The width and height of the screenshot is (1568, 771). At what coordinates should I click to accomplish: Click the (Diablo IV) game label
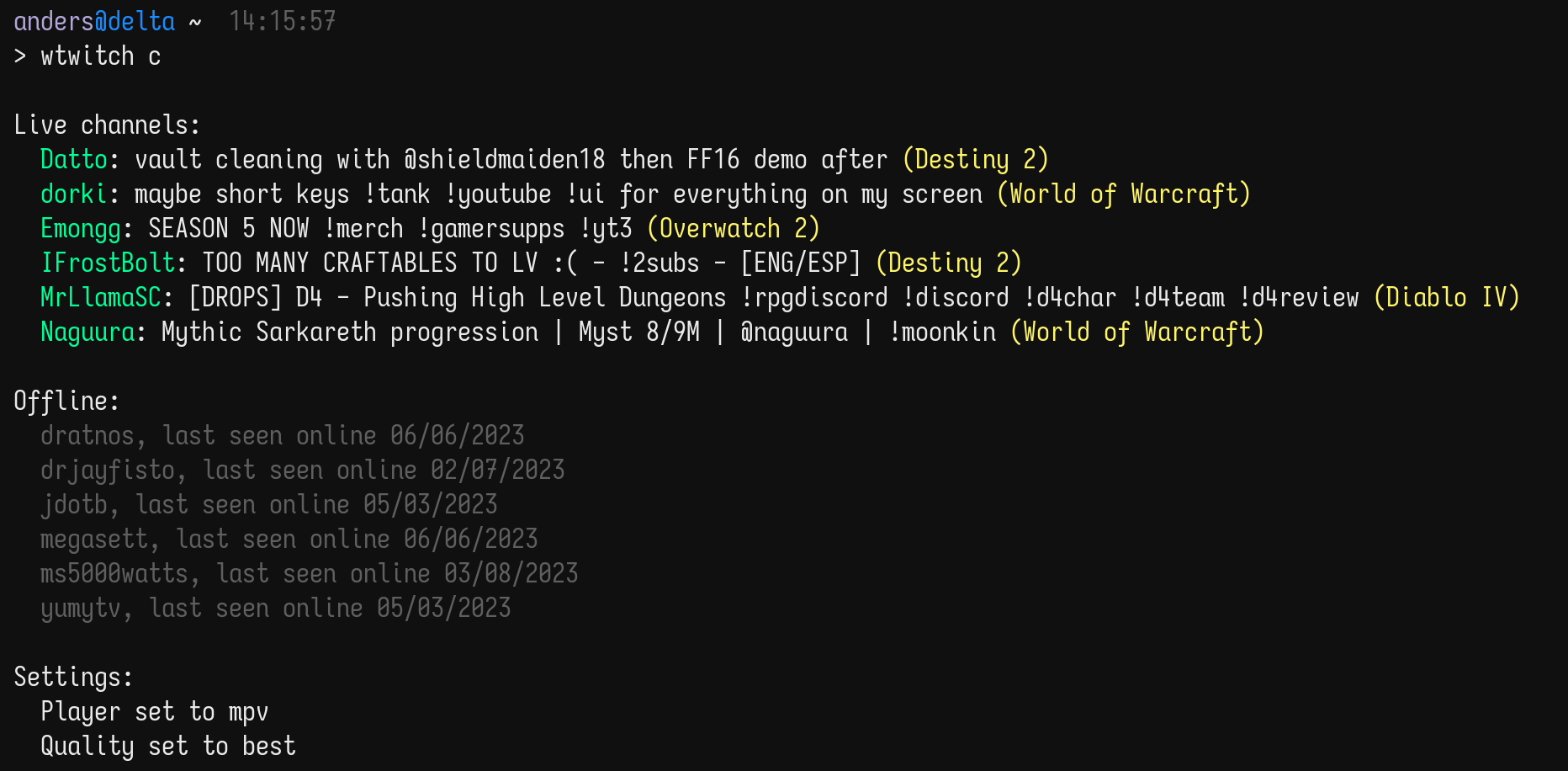click(1446, 297)
